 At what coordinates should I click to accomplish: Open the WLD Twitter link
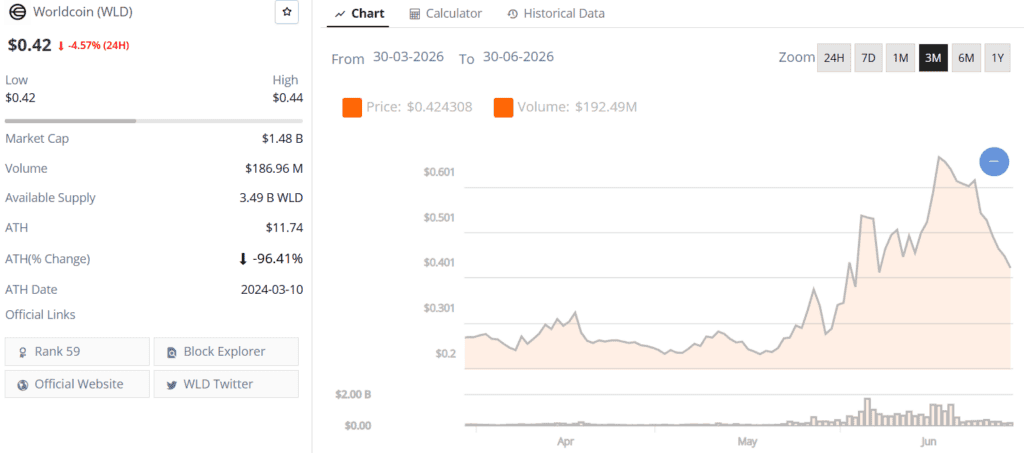point(226,384)
